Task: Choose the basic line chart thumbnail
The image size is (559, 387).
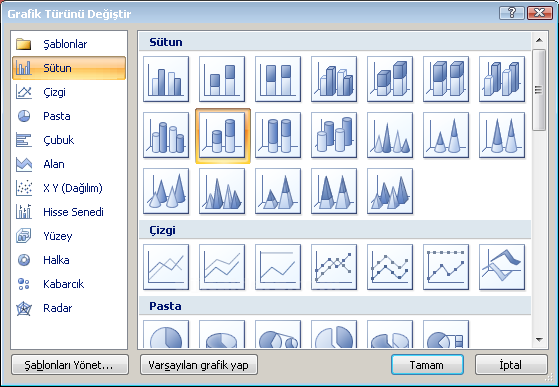Action: [166, 267]
